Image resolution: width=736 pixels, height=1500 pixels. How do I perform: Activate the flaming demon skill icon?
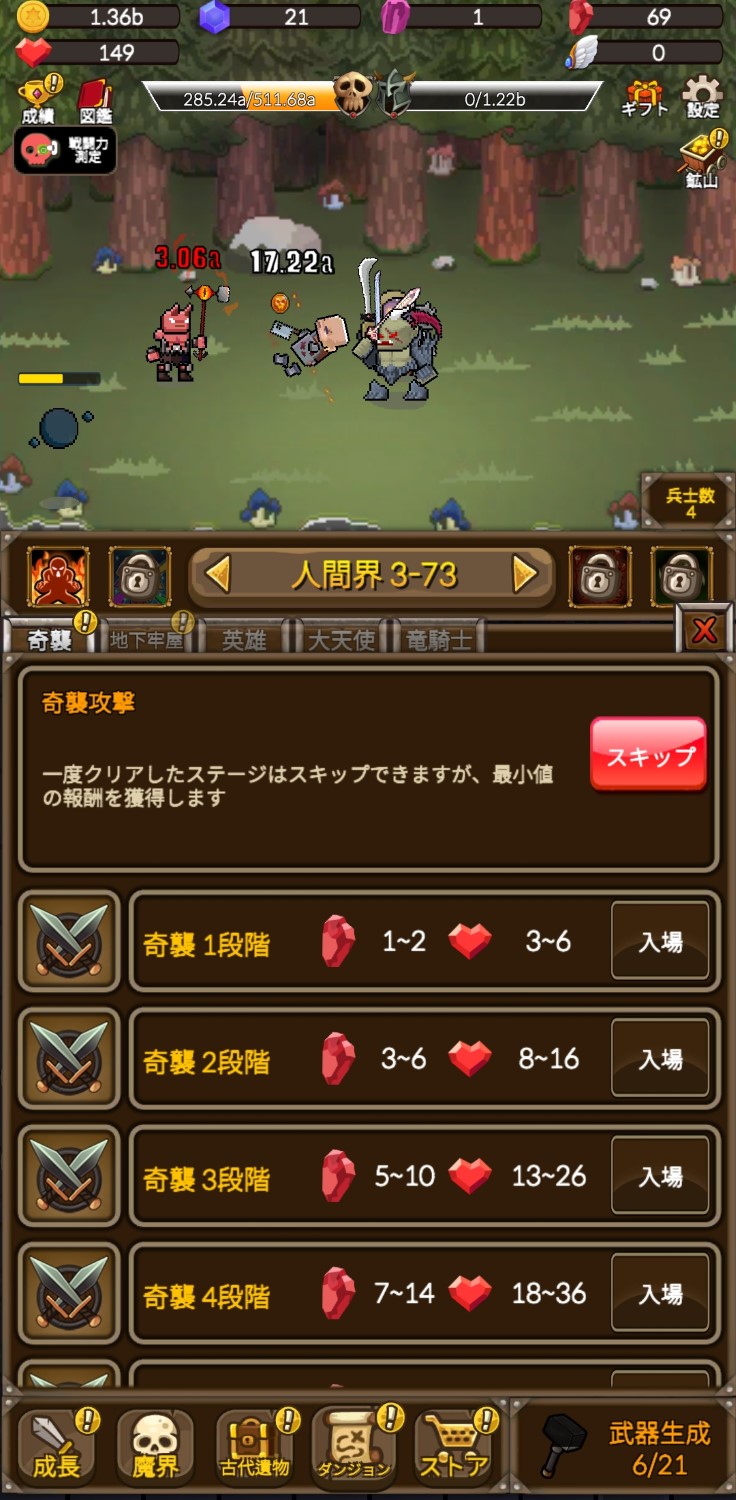58,577
